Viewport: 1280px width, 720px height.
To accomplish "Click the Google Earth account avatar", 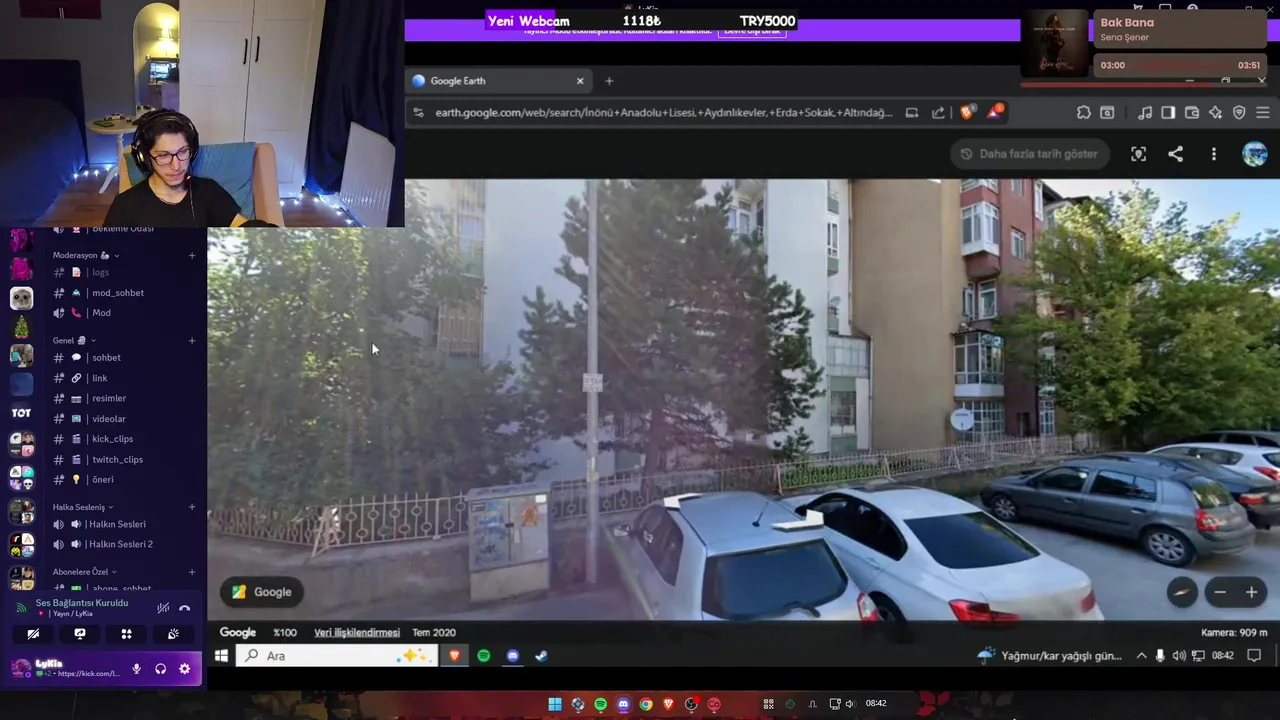I will coord(1255,154).
